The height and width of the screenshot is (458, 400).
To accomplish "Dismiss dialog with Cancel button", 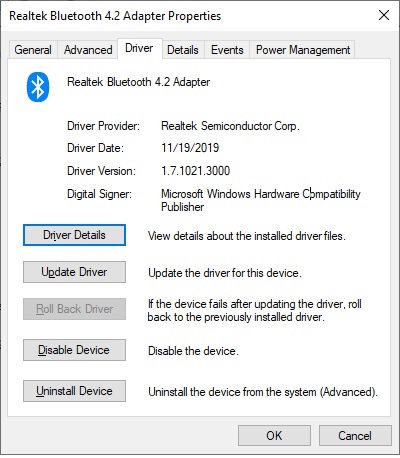I will 355,436.
